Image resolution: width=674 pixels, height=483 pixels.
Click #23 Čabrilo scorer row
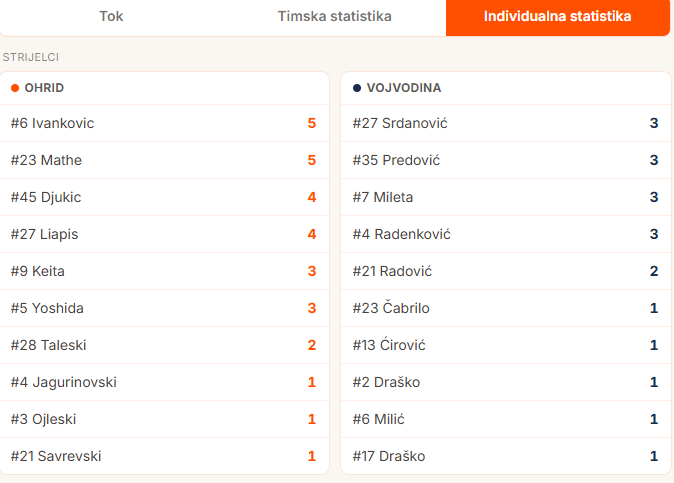(x=506, y=308)
